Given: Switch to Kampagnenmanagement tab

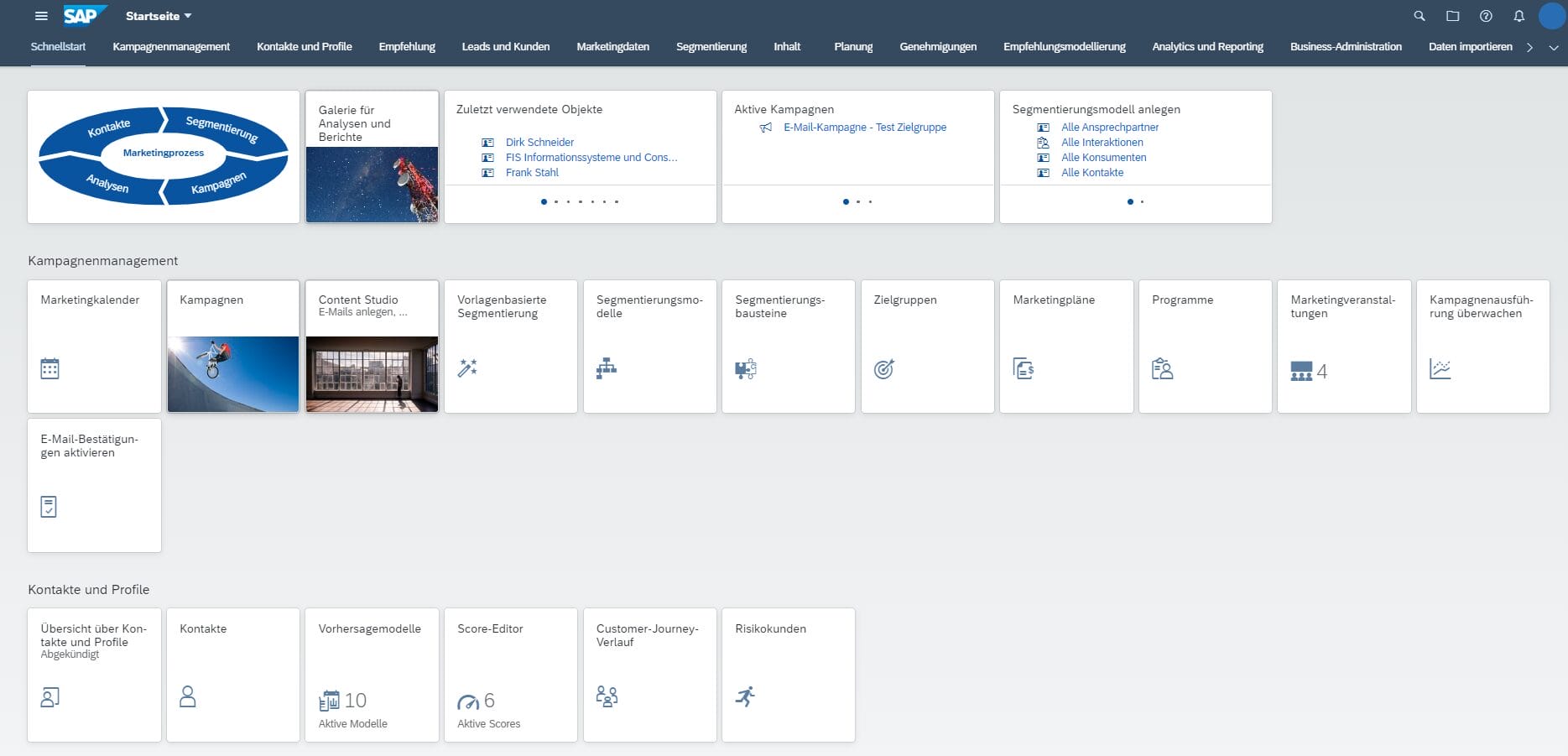Looking at the screenshot, I should click(x=171, y=47).
